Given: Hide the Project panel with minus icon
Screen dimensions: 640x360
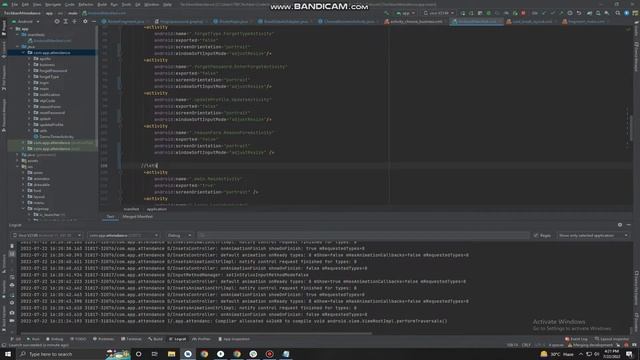Looking at the screenshot, I should coord(93,21).
